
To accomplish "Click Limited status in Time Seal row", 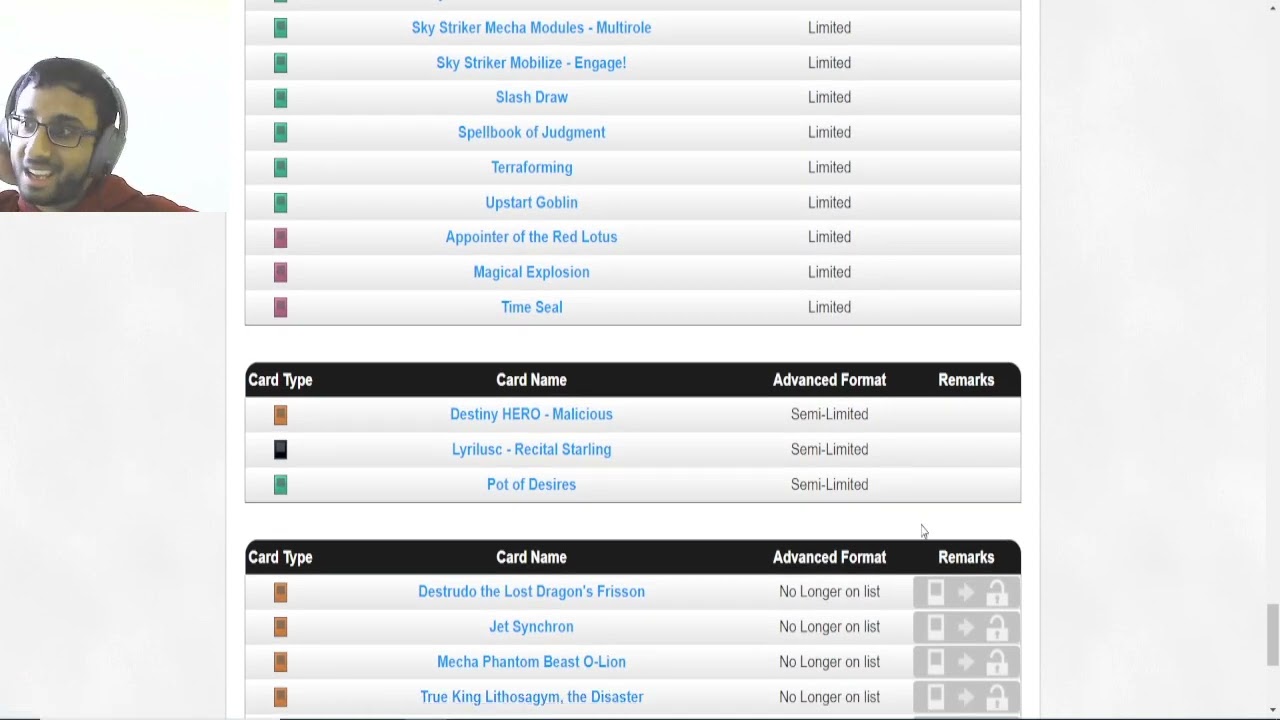I will [829, 307].
